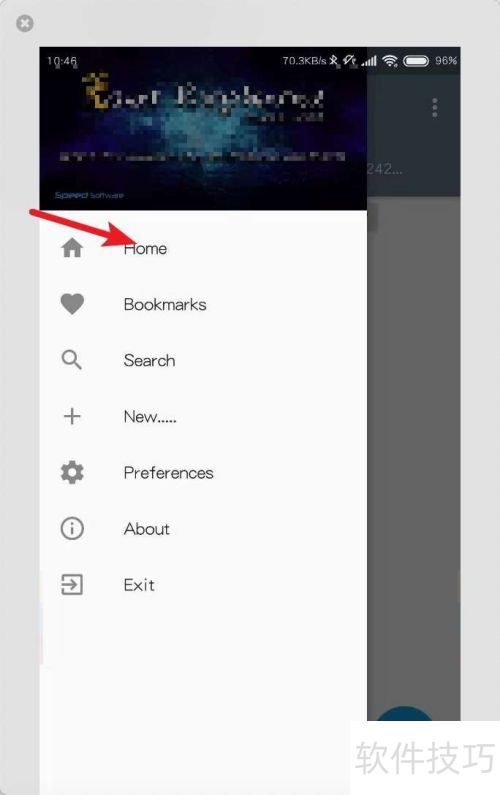Close the popup with the X button
Image resolution: width=500 pixels, height=795 pixels.
(25, 23)
